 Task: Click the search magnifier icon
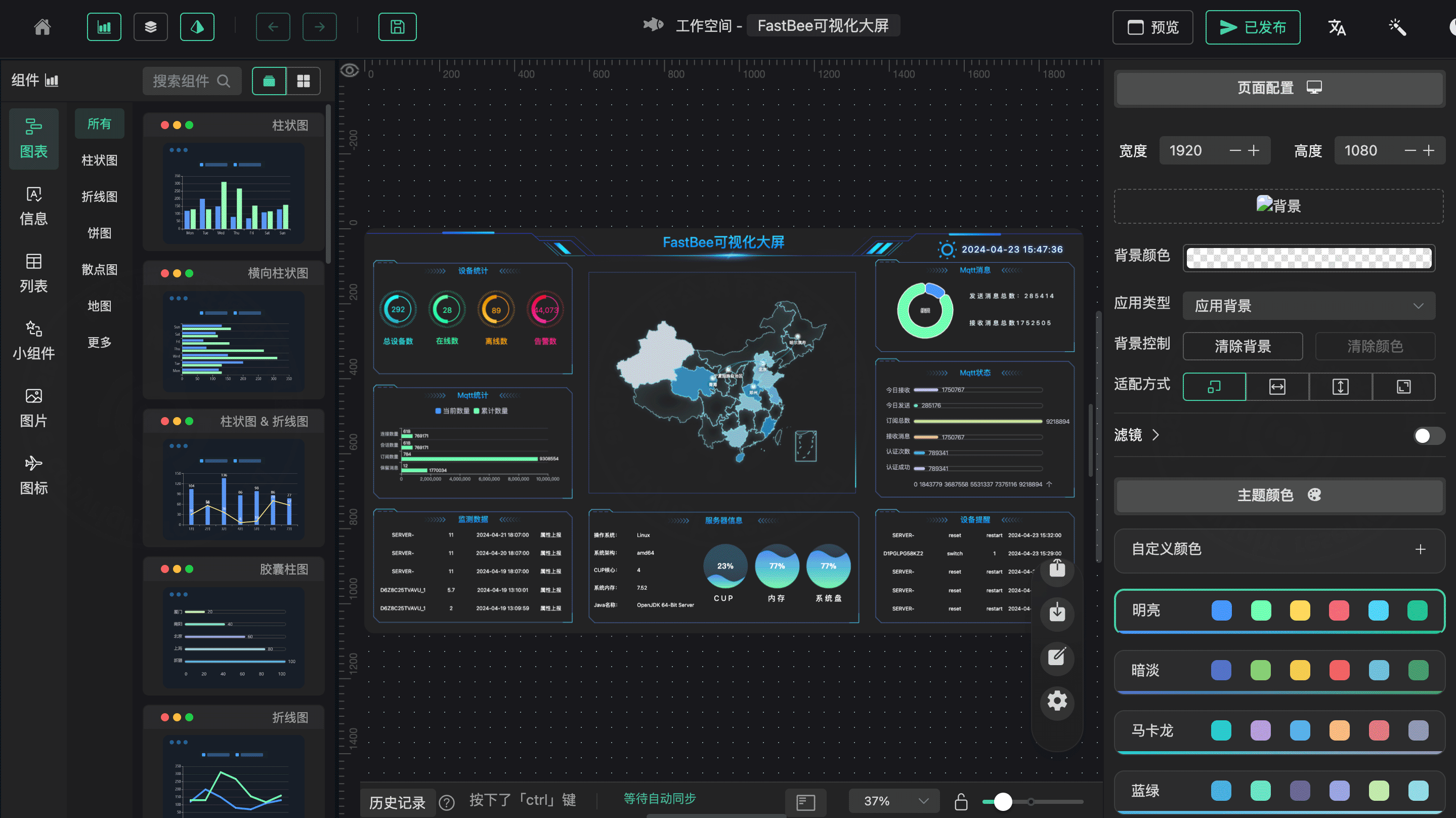pyautogui.click(x=224, y=81)
